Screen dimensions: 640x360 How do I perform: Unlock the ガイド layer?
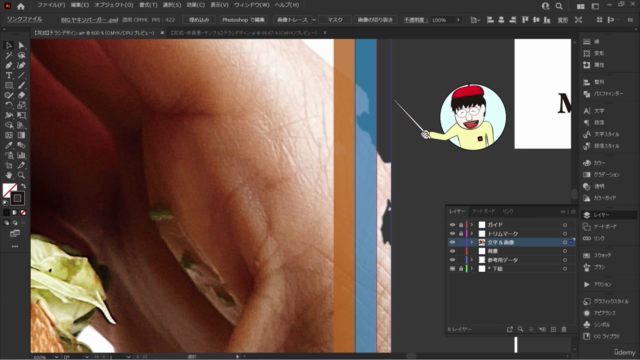tap(461, 225)
